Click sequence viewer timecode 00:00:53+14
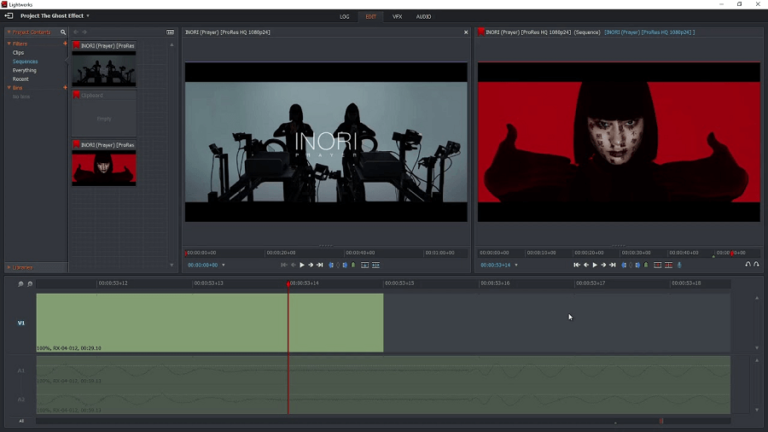This screenshot has height=432, width=768. pyautogui.click(x=495, y=265)
